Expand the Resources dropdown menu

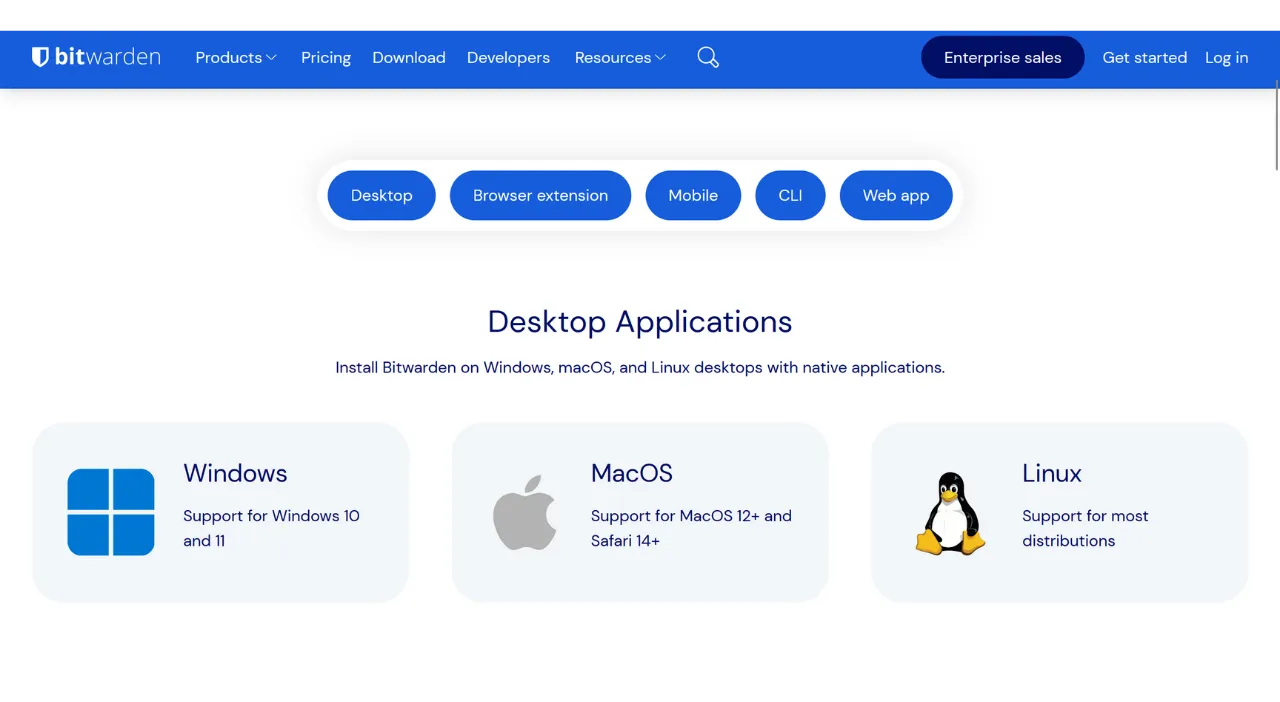[620, 58]
